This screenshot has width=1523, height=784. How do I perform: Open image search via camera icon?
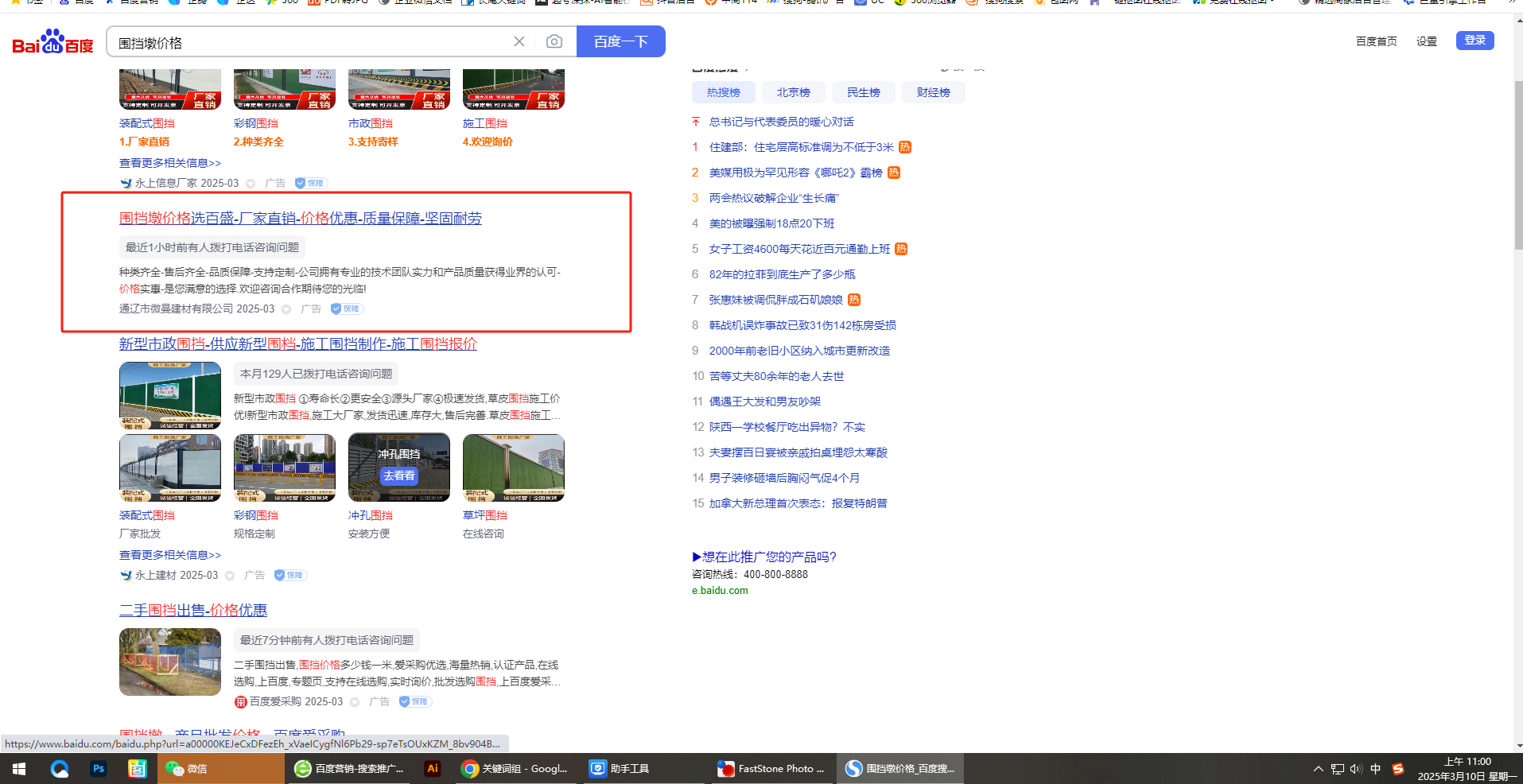point(554,41)
